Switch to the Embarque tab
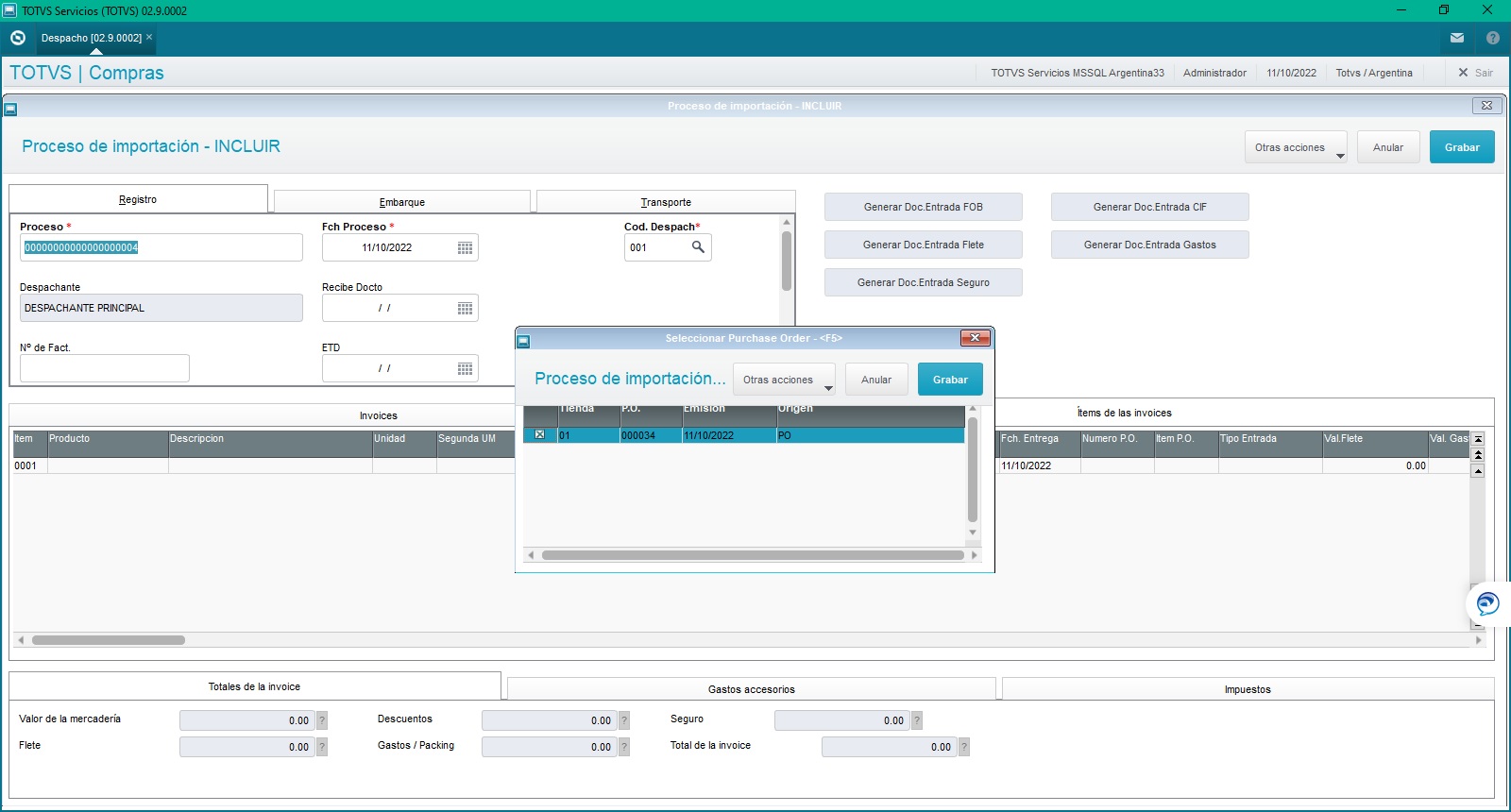Image resolution: width=1511 pixels, height=812 pixels. point(402,202)
